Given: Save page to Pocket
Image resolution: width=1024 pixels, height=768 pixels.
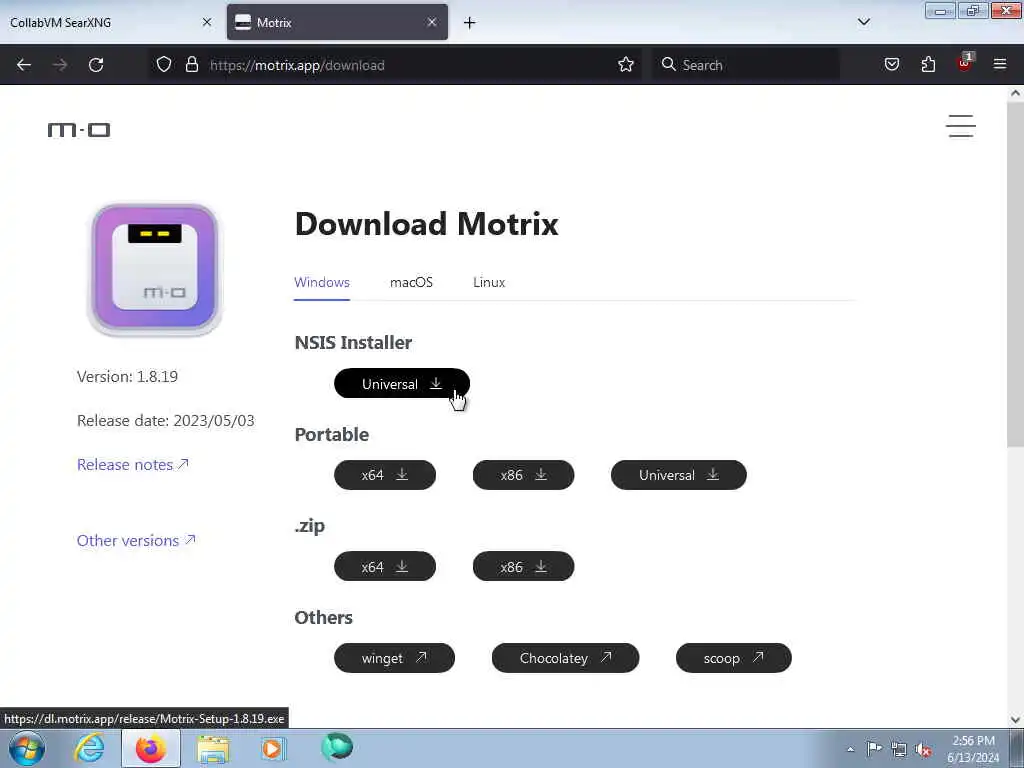Looking at the screenshot, I should pyautogui.click(x=891, y=65).
